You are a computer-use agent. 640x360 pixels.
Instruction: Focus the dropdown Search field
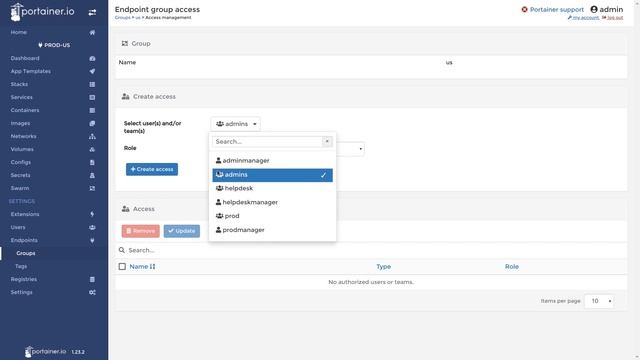267,142
